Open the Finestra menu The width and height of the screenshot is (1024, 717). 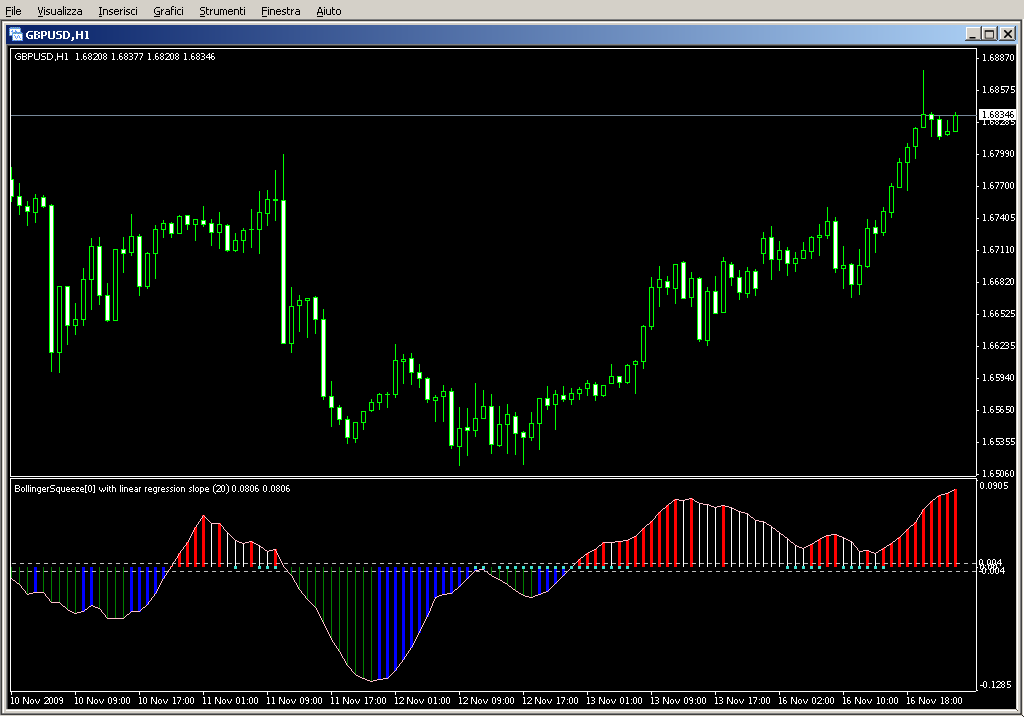click(x=280, y=11)
